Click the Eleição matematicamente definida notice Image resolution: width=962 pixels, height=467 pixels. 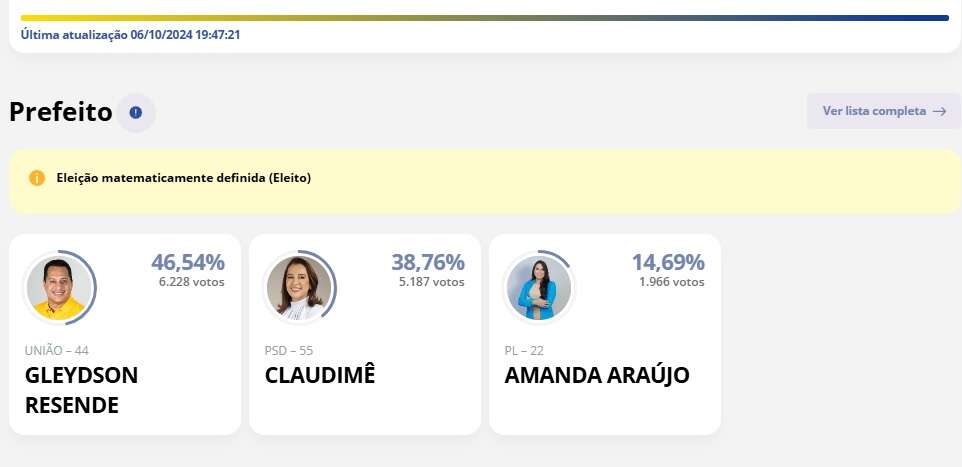click(x=183, y=178)
